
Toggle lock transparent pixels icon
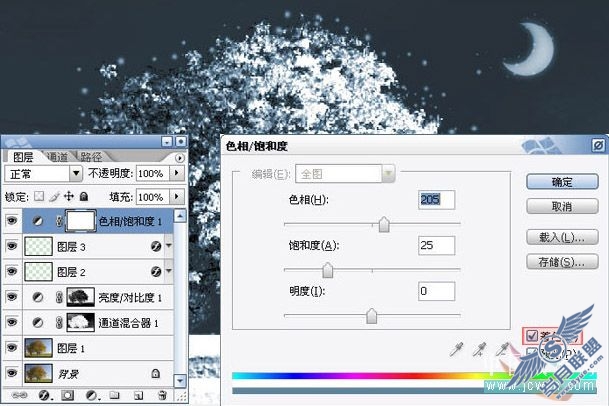[x=39, y=197]
